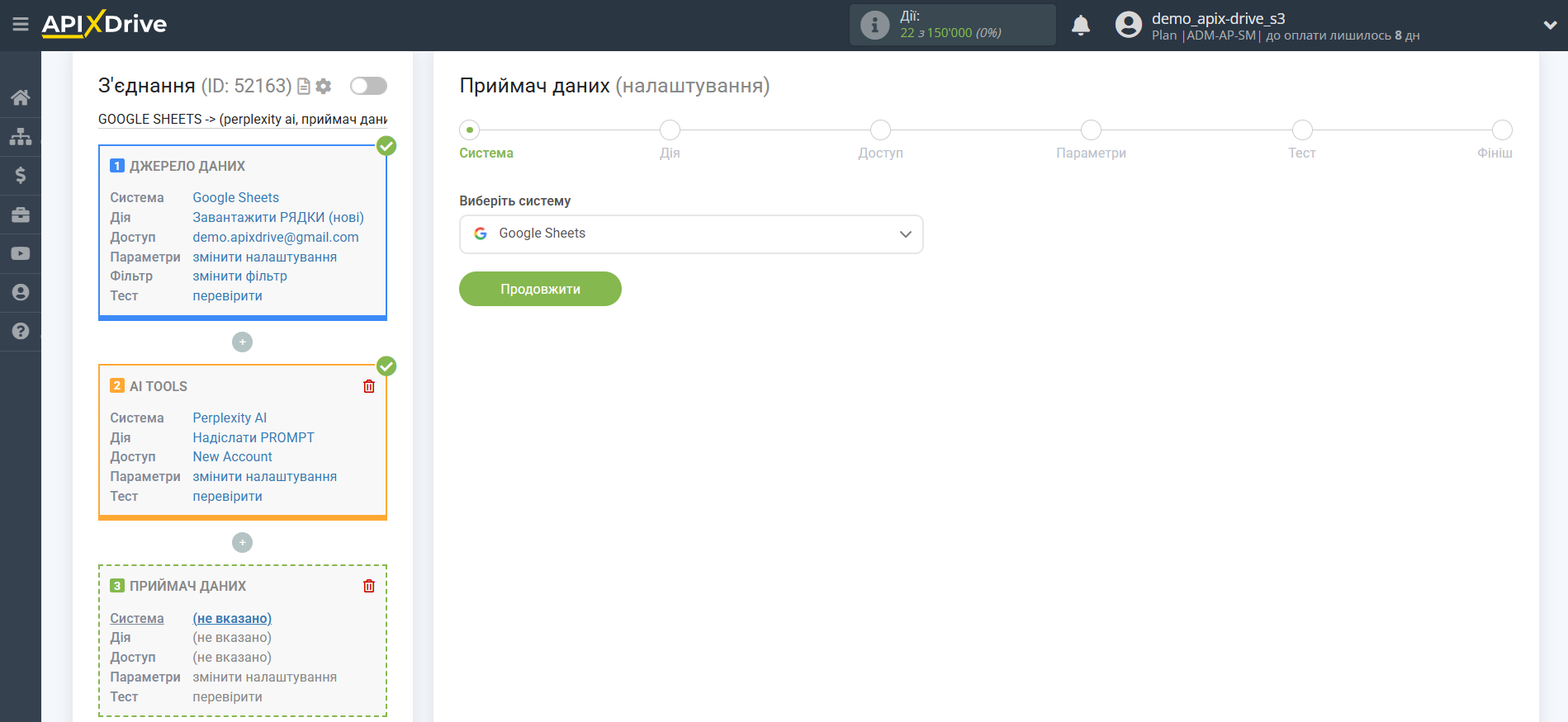Go to the Тест step
This screenshot has height=722, width=1568.
[x=1302, y=140]
